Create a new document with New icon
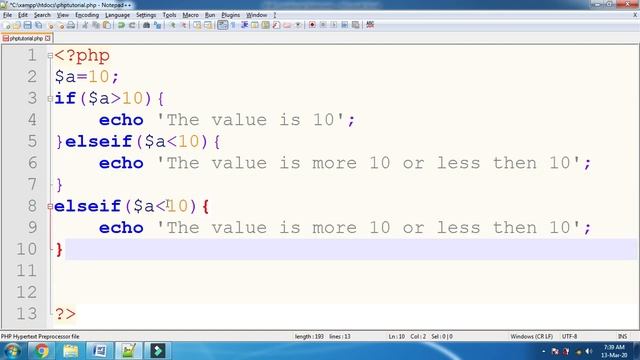The height and width of the screenshot is (360, 640). tap(6, 25)
